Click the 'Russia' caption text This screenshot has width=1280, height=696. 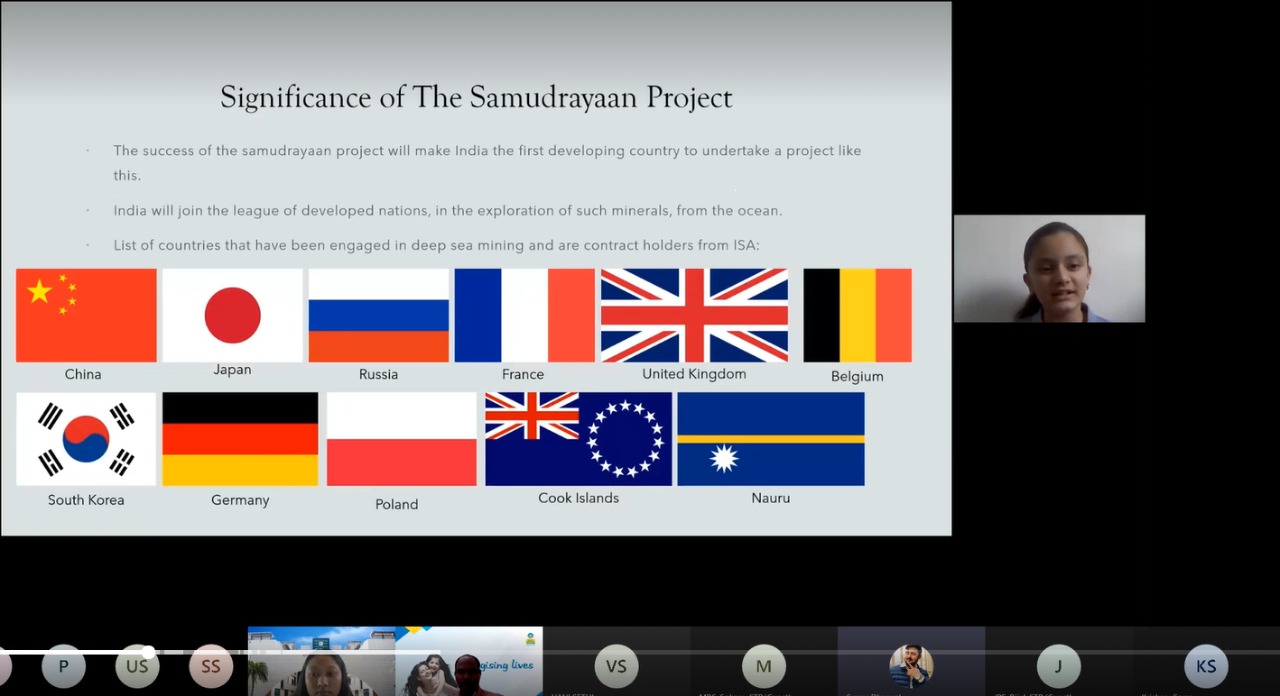point(378,374)
